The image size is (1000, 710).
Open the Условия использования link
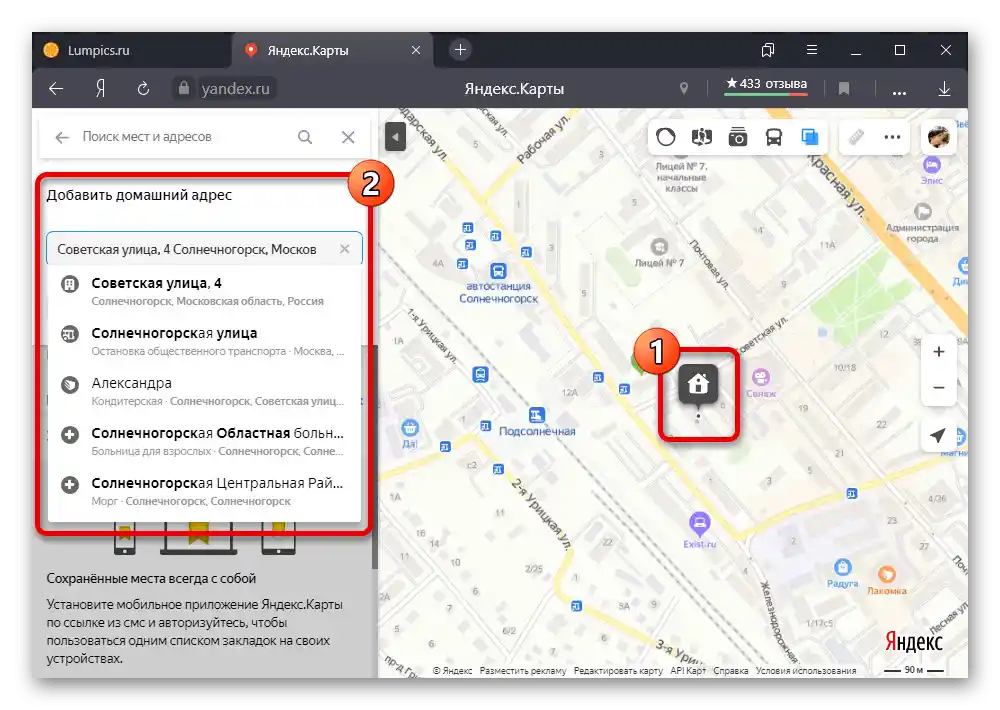coord(806,670)
